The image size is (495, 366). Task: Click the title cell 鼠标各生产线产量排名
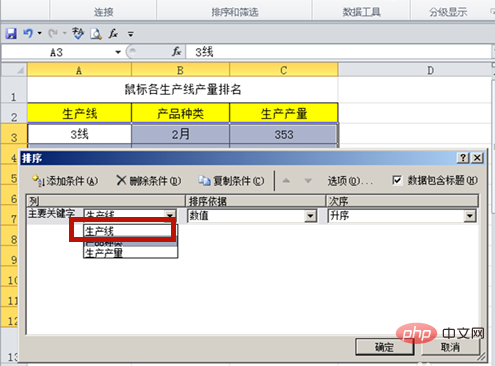183,90
